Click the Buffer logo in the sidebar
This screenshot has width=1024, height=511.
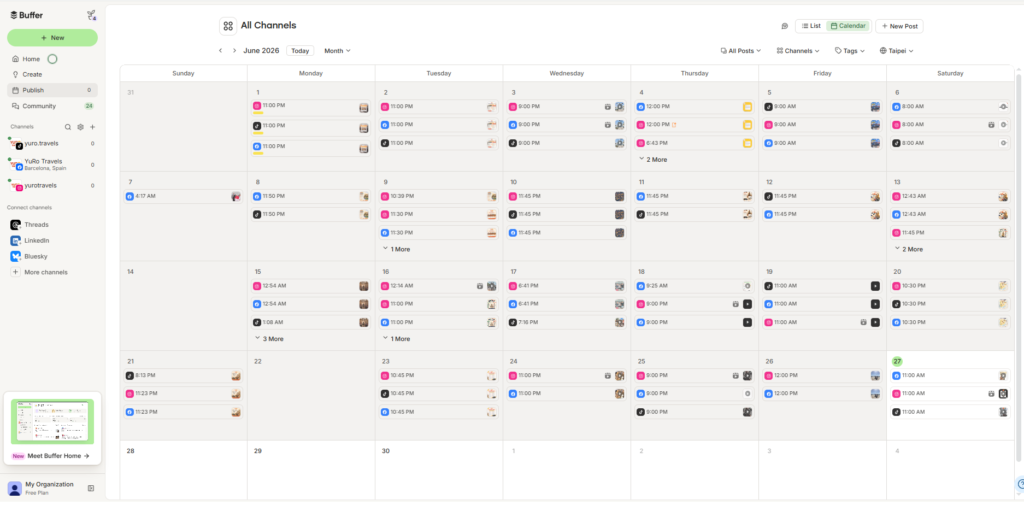(x=27, y=15)
